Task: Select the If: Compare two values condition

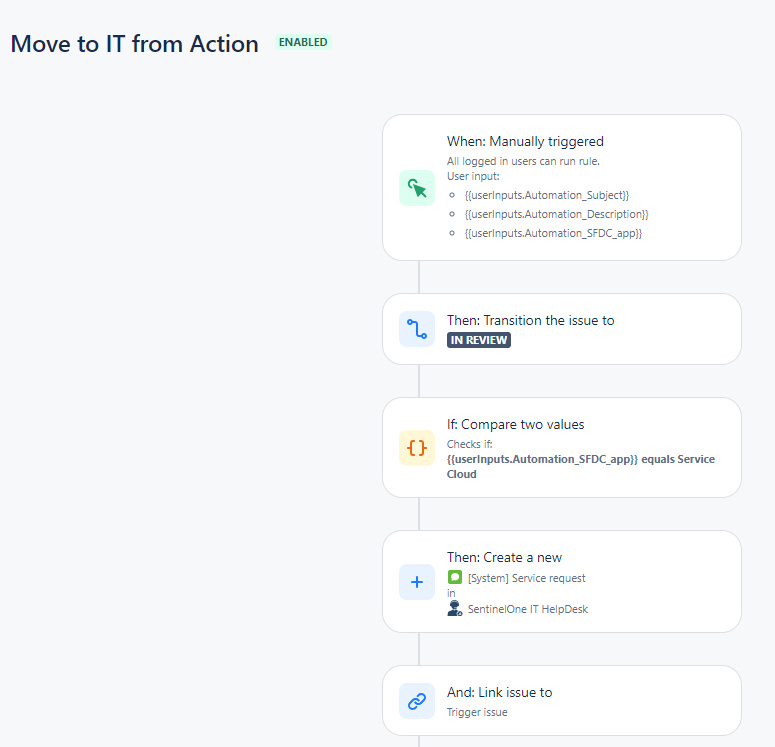Action: point(562,448)
